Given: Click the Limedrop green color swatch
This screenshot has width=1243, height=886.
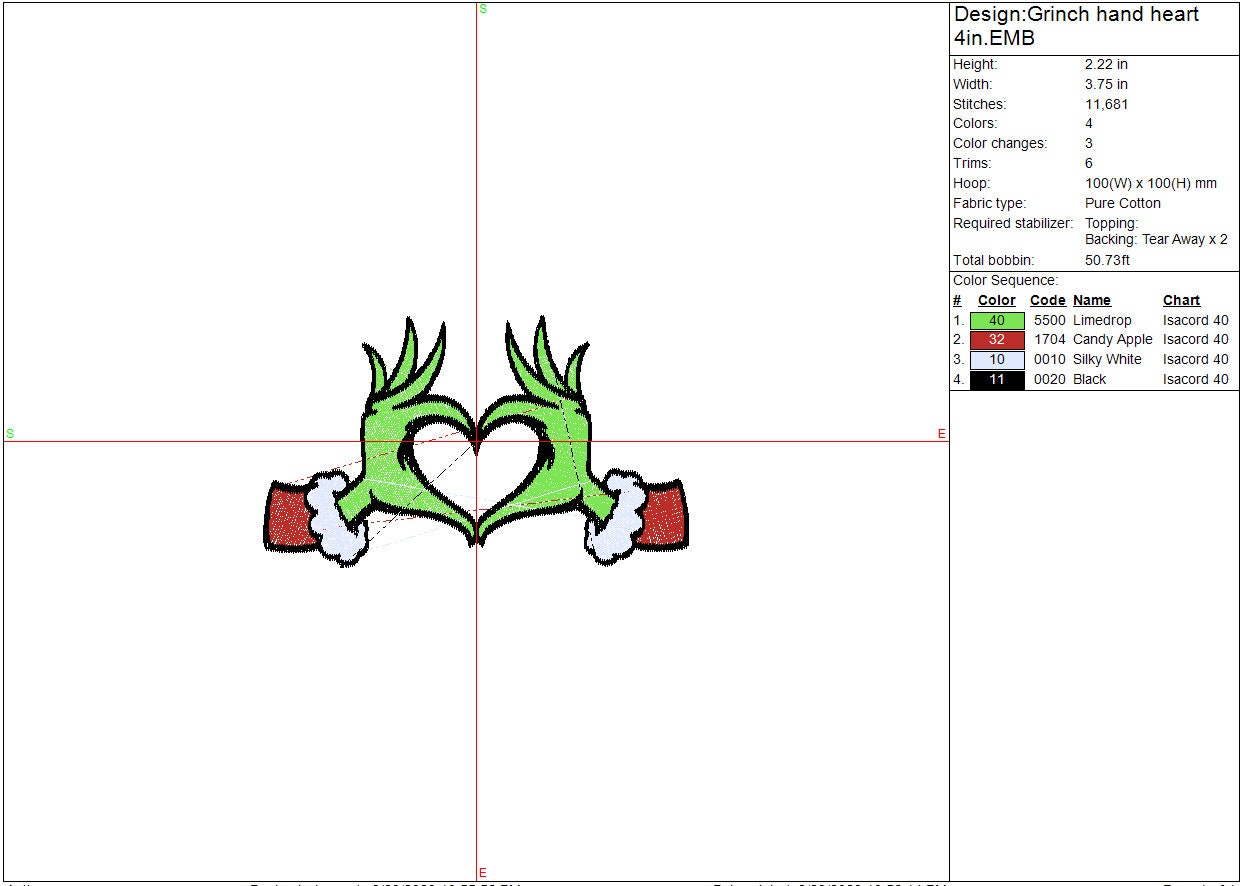Looking at the screenshot, I should point(997,321).
